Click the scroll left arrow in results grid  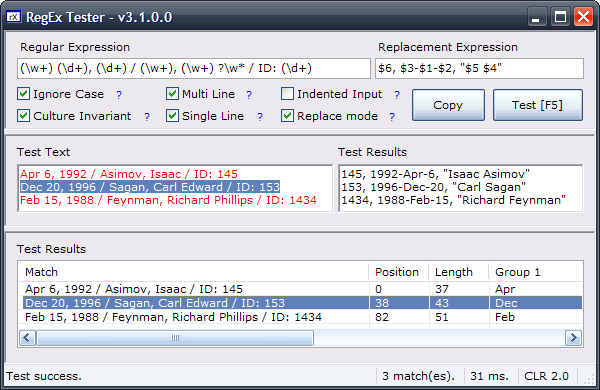pos(27,338)
